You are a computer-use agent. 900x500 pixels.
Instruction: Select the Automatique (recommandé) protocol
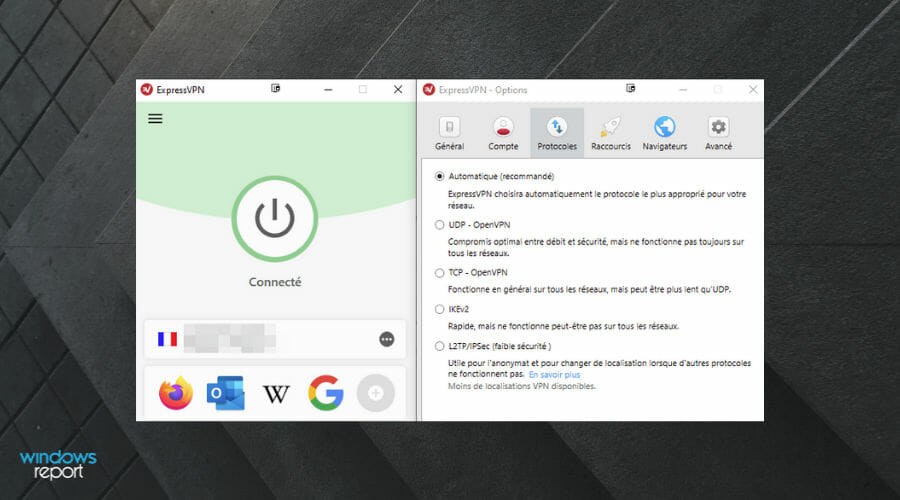440,176
